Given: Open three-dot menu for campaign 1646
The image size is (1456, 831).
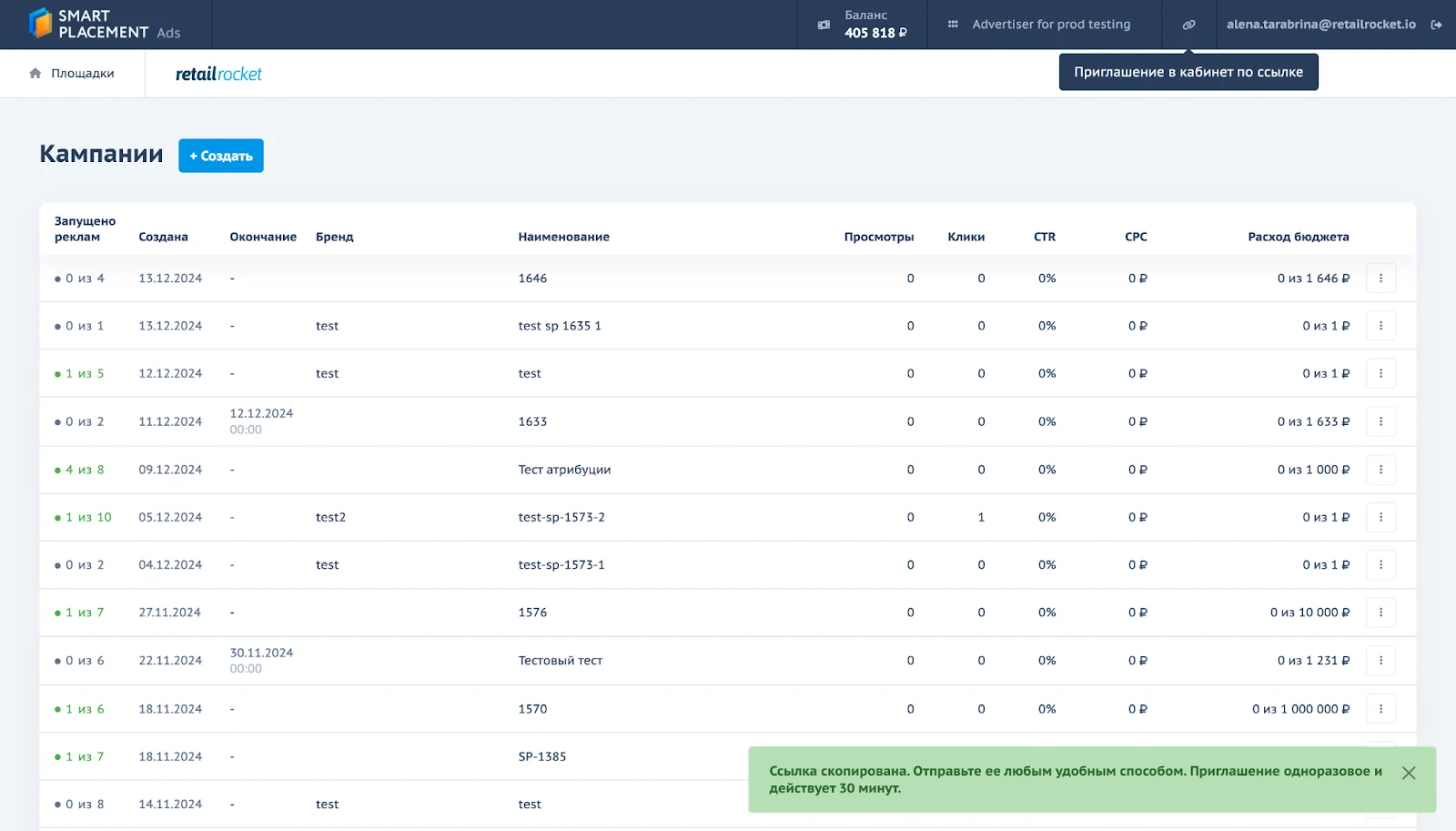Looking at the screenshot, I should coord(1380,279).
